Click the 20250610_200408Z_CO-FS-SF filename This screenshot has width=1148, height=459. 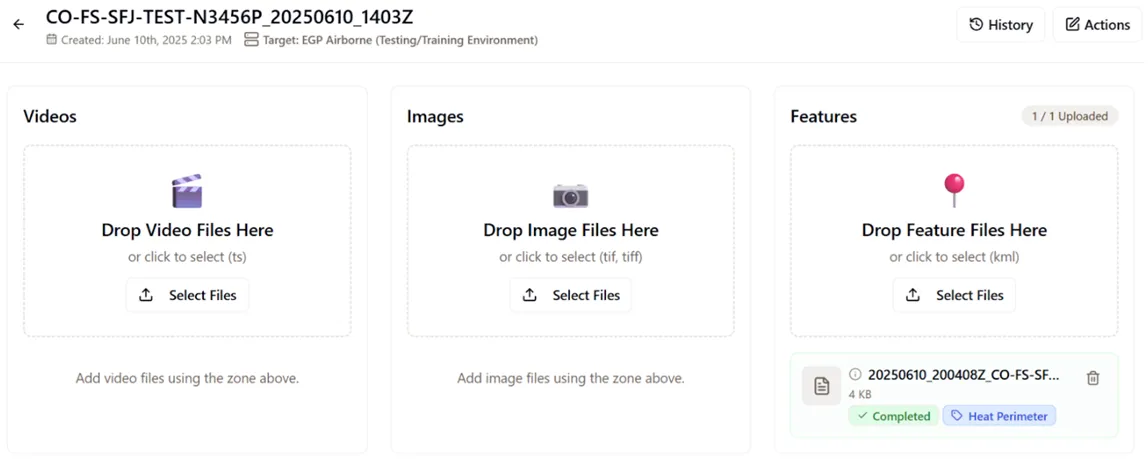tap(963, 375)
